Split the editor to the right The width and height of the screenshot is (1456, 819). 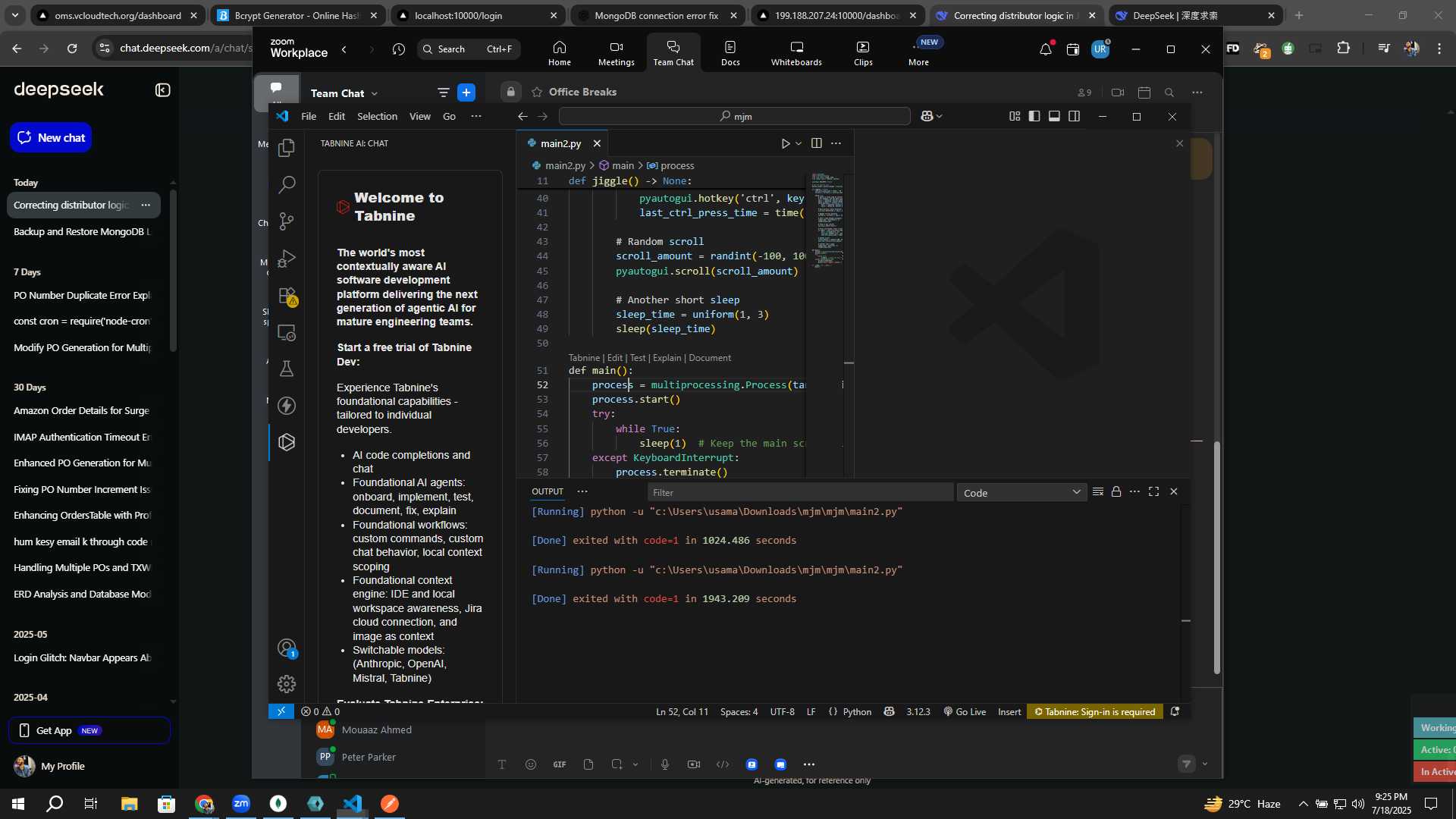(817, 143)
